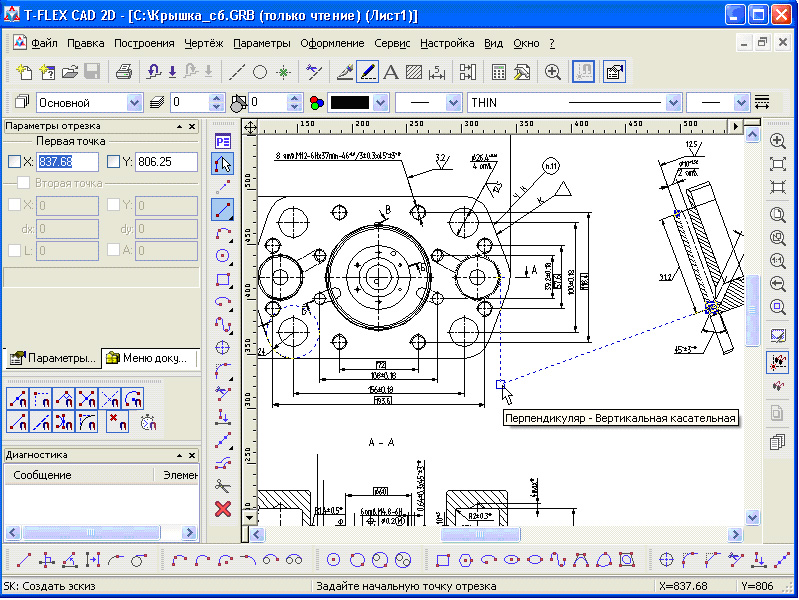Viewport: 799px width, 600px height.
Task: Click the Save diskette icon
Action: (x=92, y=72)
